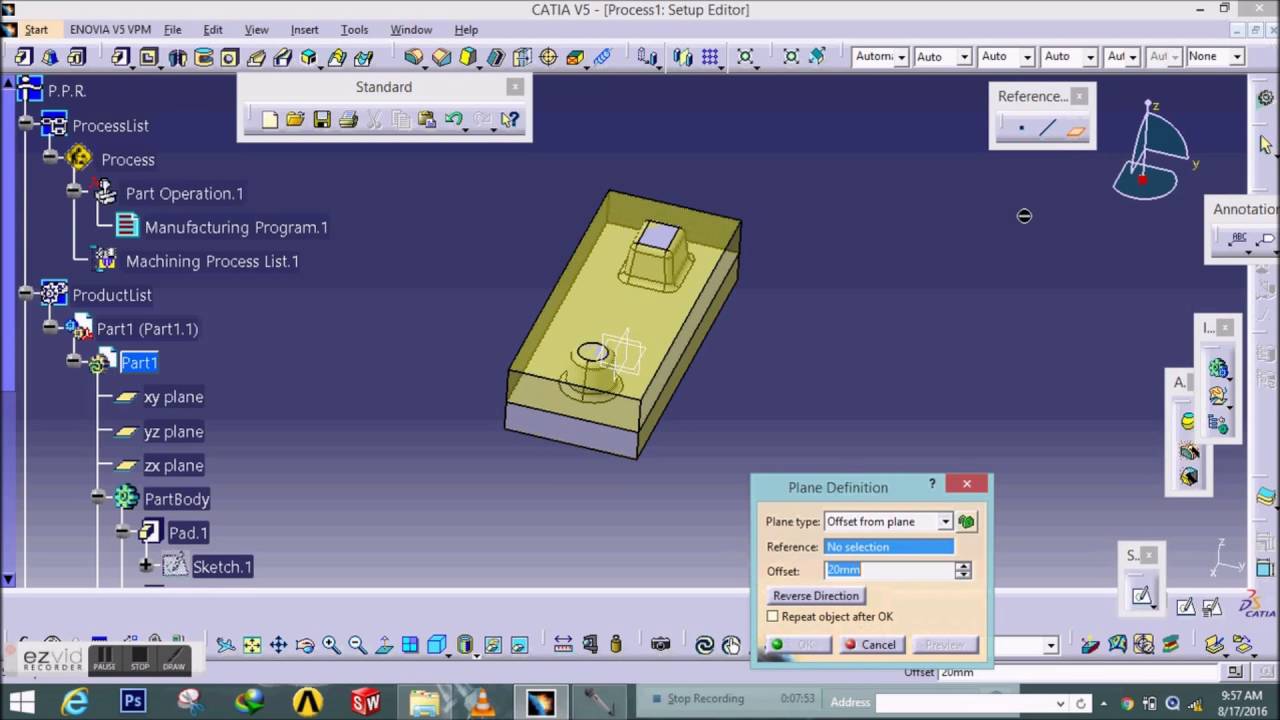This screenshot has height=720, width=1280.
Task: Click the Pan view icon in bottom toolbar
Action: point(278,645)
